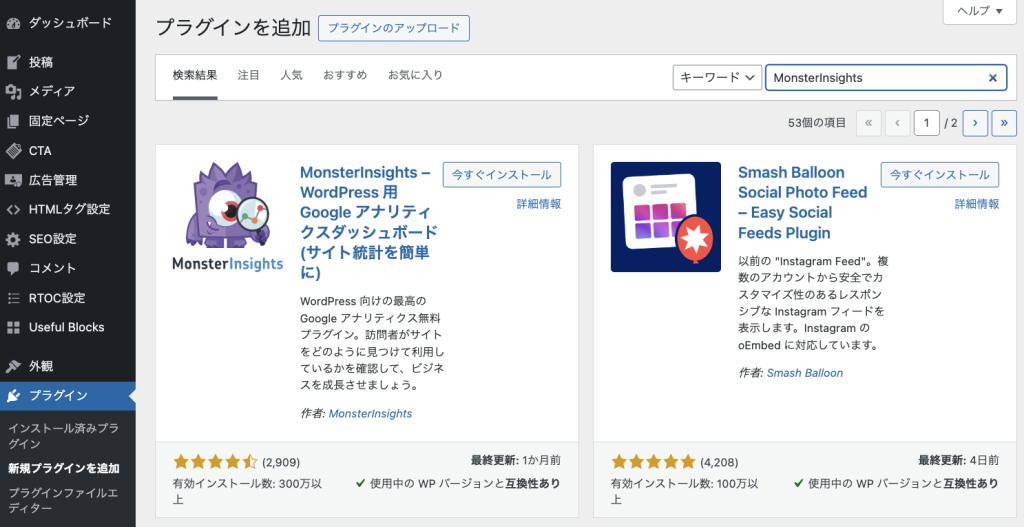
Task: Open ダッシュボード menu item
Action: [68, 23]
